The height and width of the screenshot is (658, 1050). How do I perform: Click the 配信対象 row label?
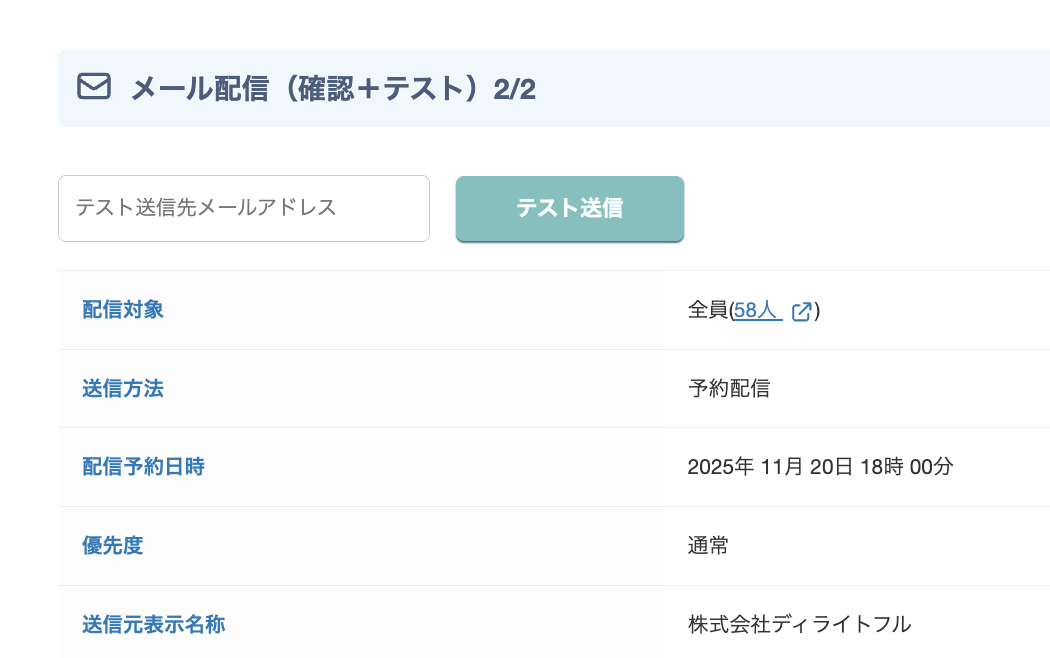[x=123, y=310]
